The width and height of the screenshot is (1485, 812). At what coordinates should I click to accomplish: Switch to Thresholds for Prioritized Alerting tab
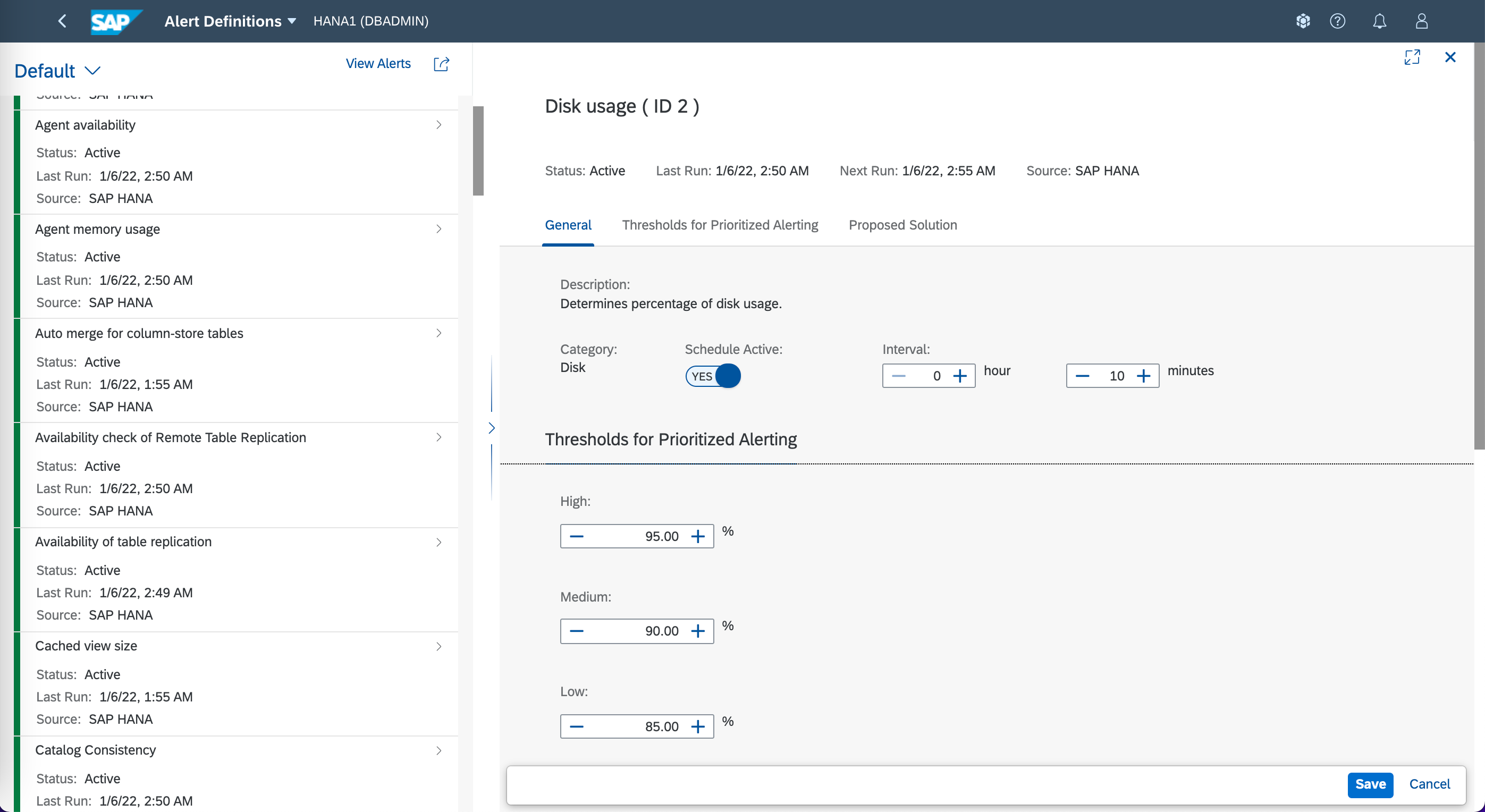[x=720, y=225]
